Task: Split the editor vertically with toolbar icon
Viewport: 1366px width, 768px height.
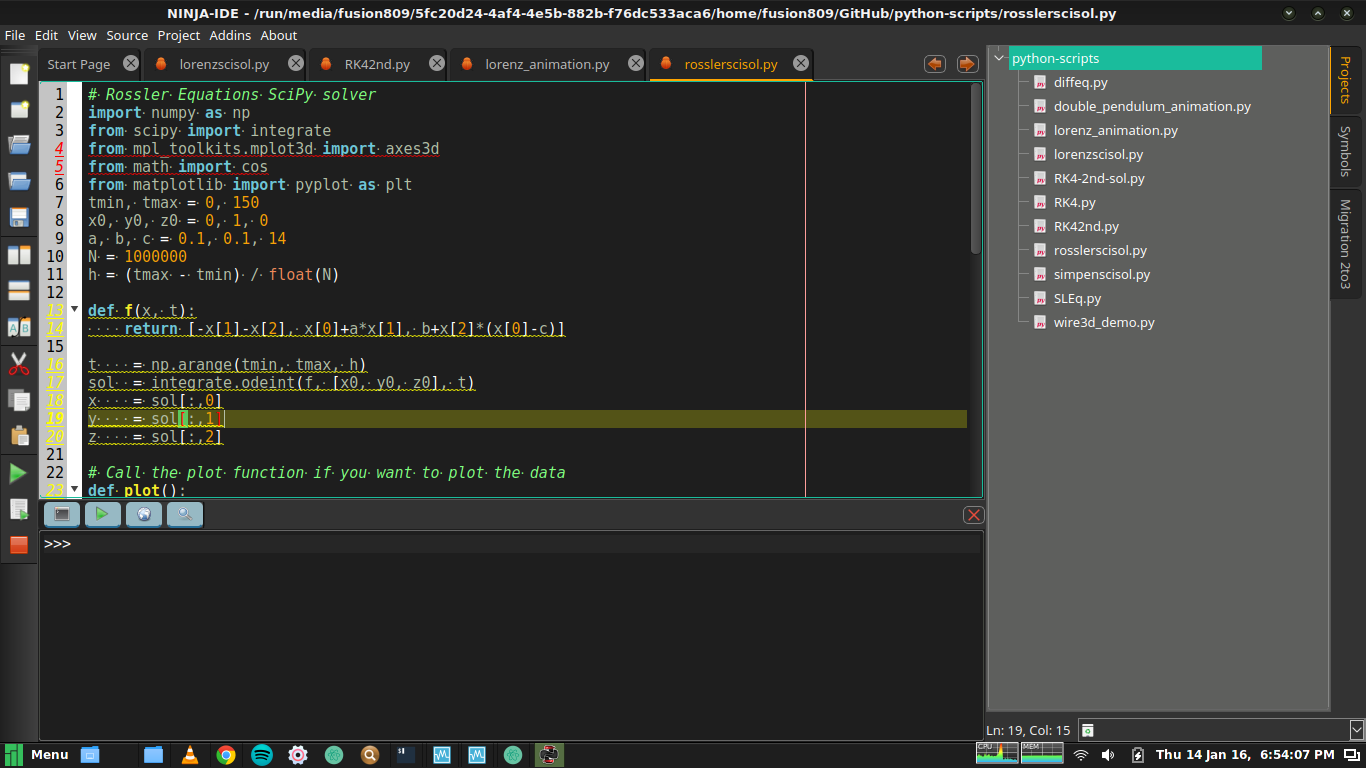Action: point(19,255)
